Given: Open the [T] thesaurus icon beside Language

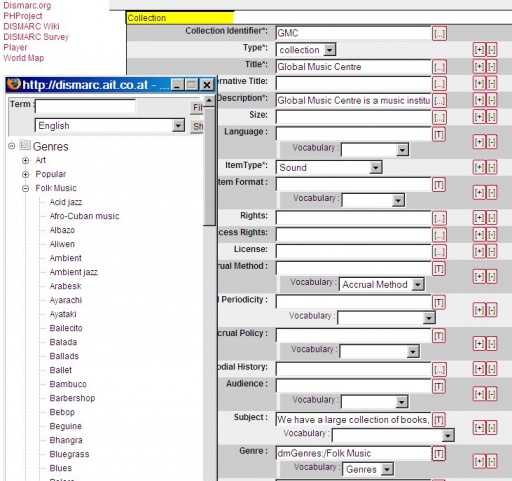Looking at the screenshot, I should coord(439,135).
